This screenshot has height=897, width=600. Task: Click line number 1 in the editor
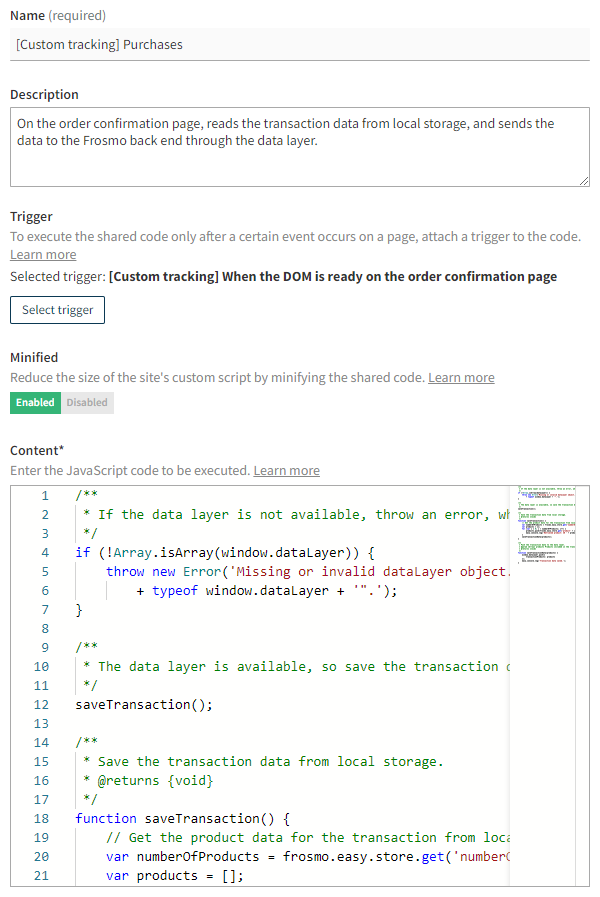[x=45, y=495]
